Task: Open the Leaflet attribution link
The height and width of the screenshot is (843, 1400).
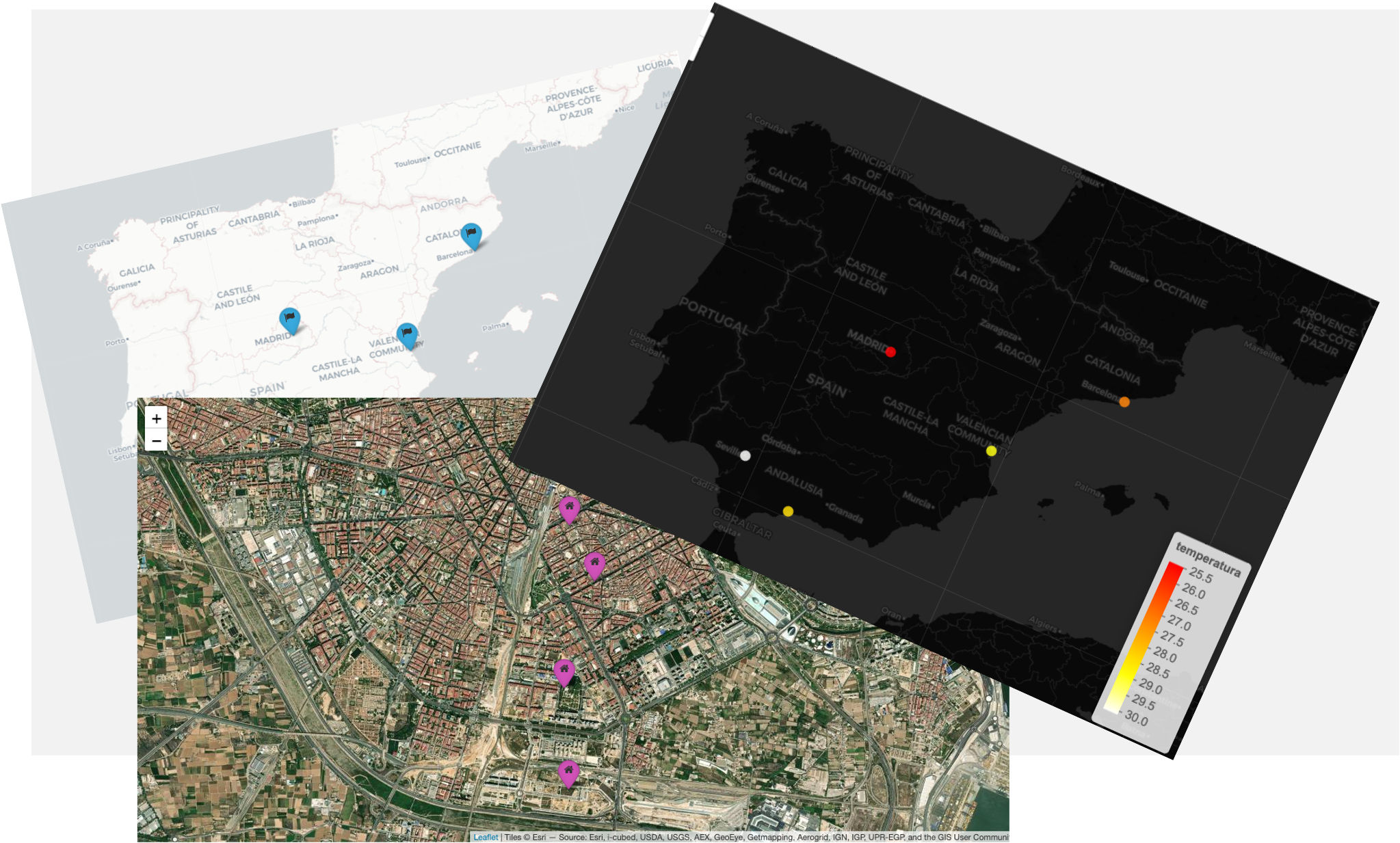Action: [486, 837]
